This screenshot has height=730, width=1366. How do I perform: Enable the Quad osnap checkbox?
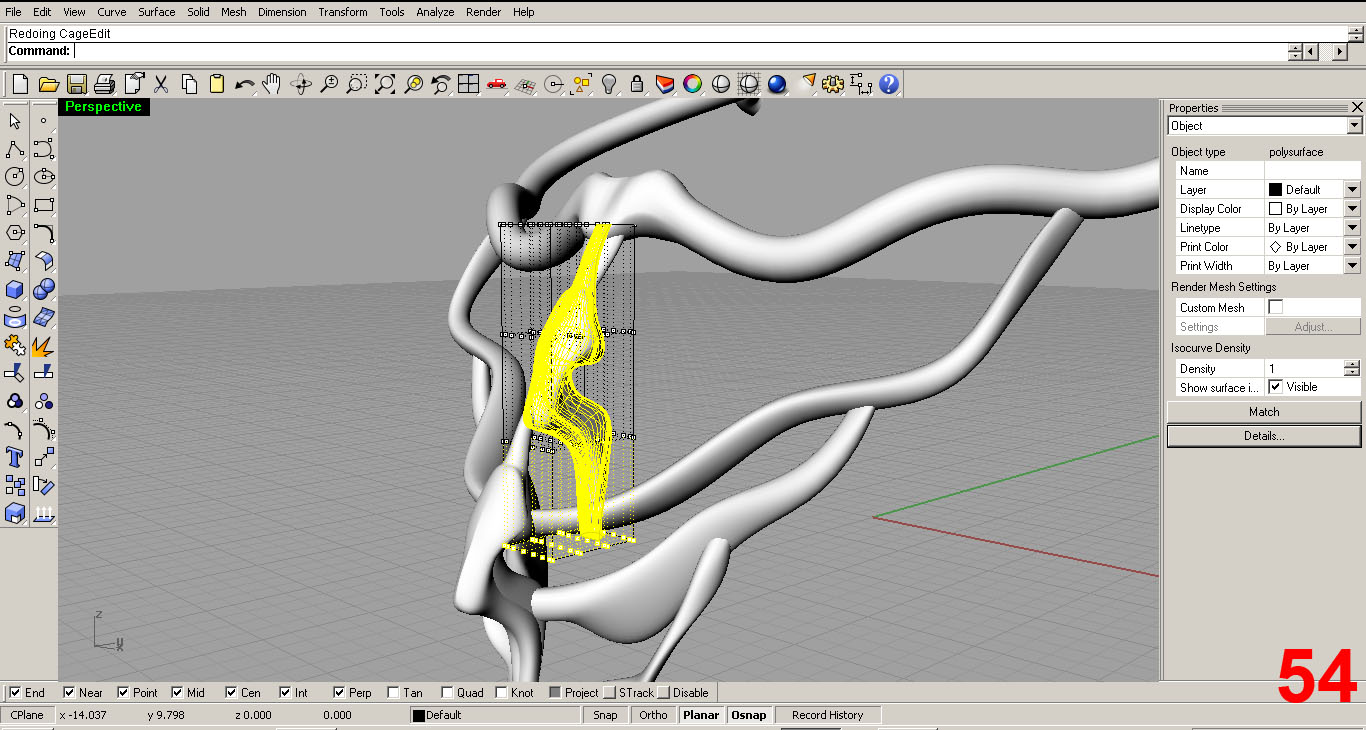point(447,692)
